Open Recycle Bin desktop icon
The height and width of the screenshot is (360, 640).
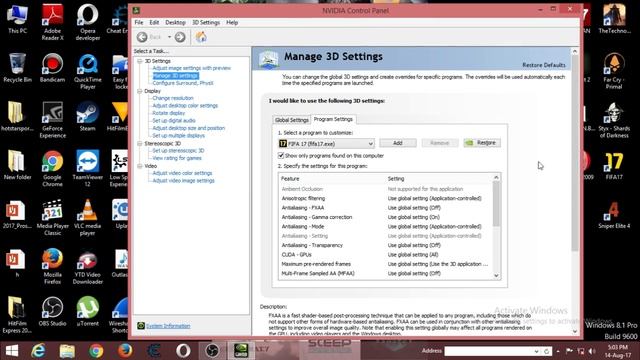17,68
